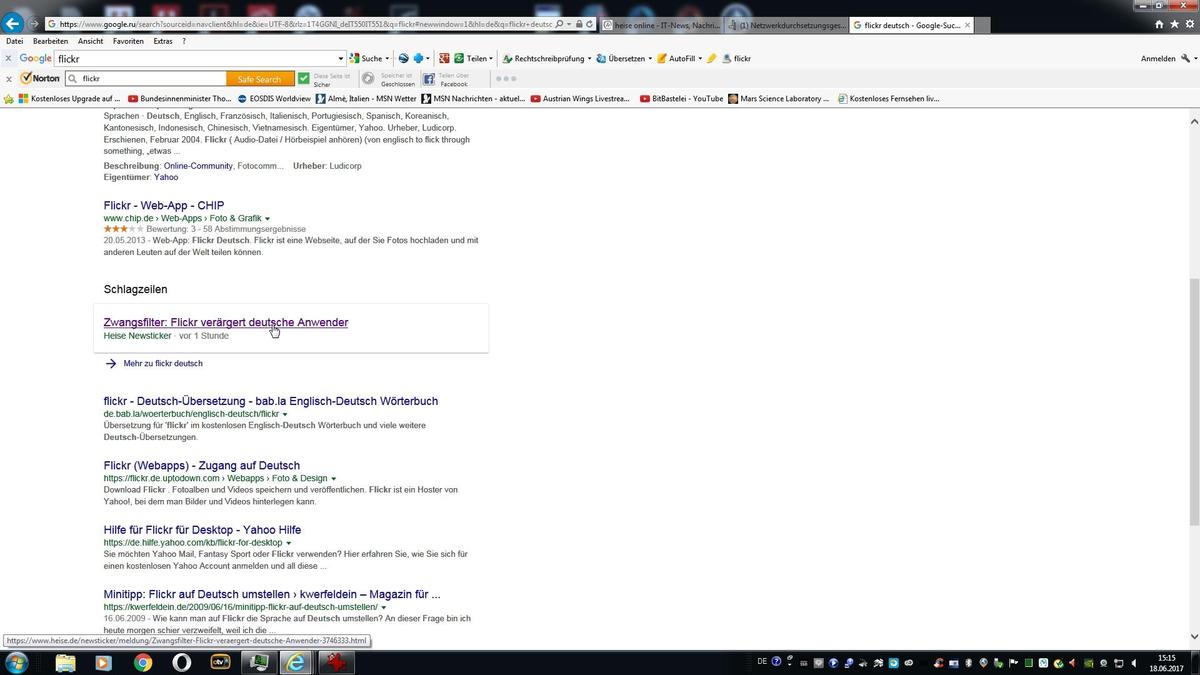Click the green Norton safe-site checkmark icon
The image size is (1200, 675).
click(x=304, y=78)
